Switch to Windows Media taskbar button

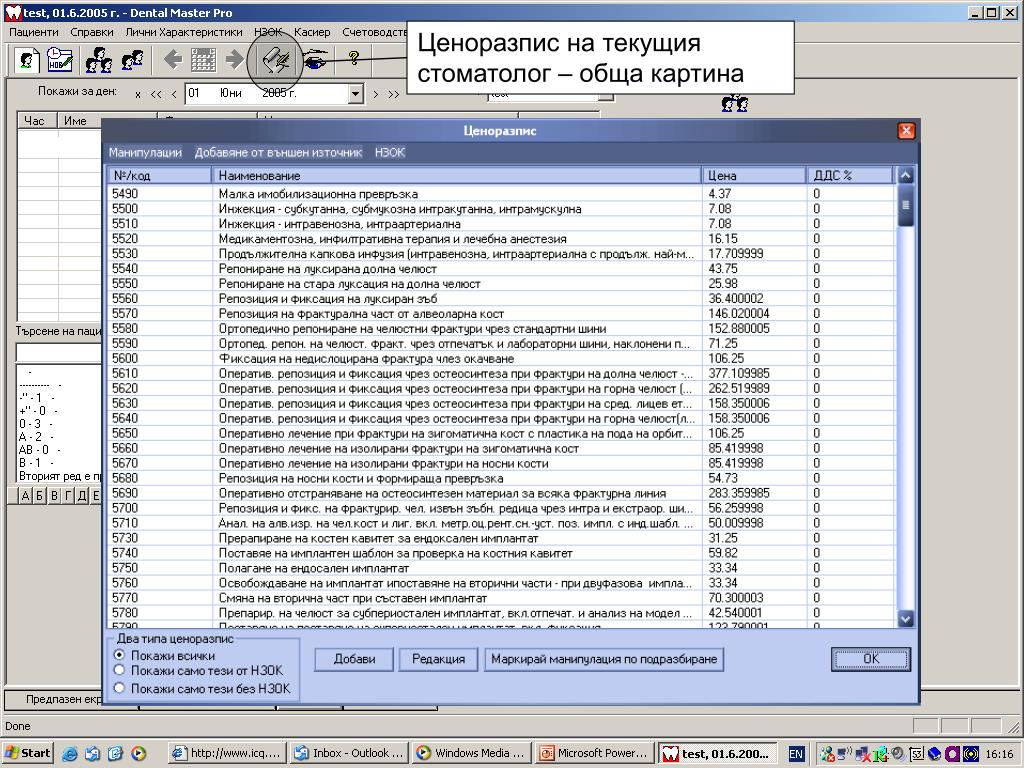(x=472, y=753)
